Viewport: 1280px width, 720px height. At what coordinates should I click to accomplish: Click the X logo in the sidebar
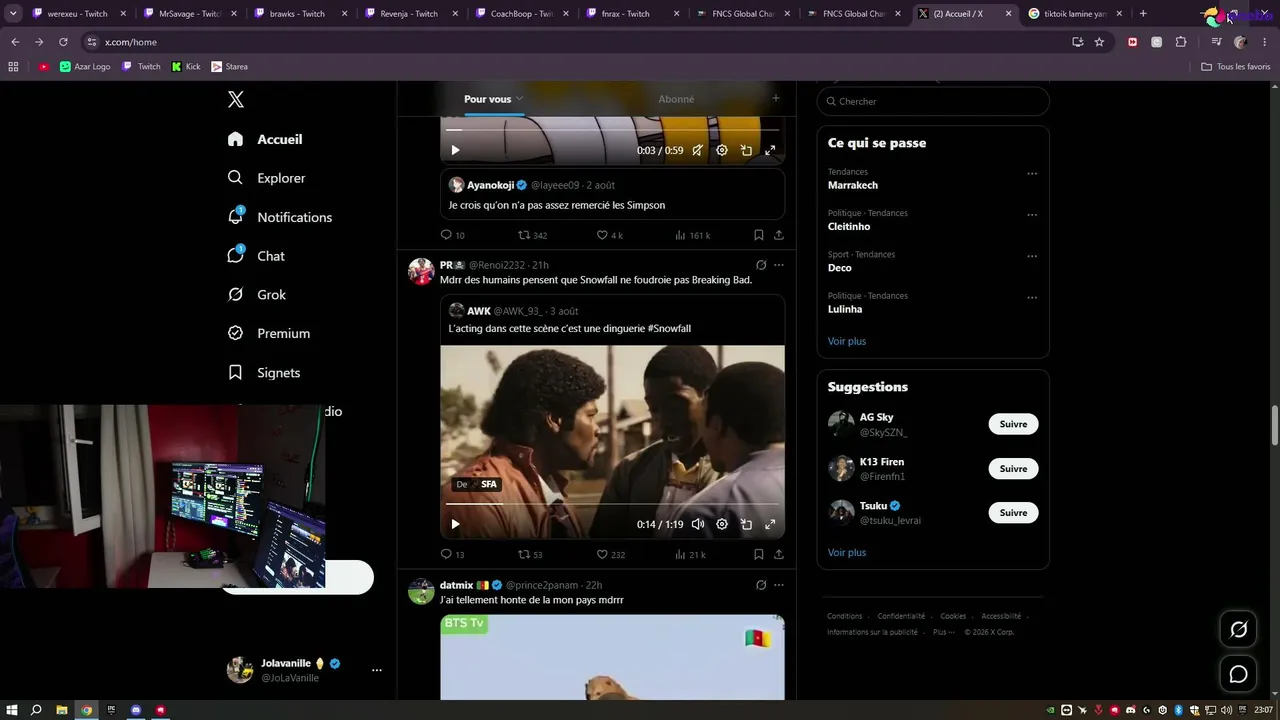(236, 99)
